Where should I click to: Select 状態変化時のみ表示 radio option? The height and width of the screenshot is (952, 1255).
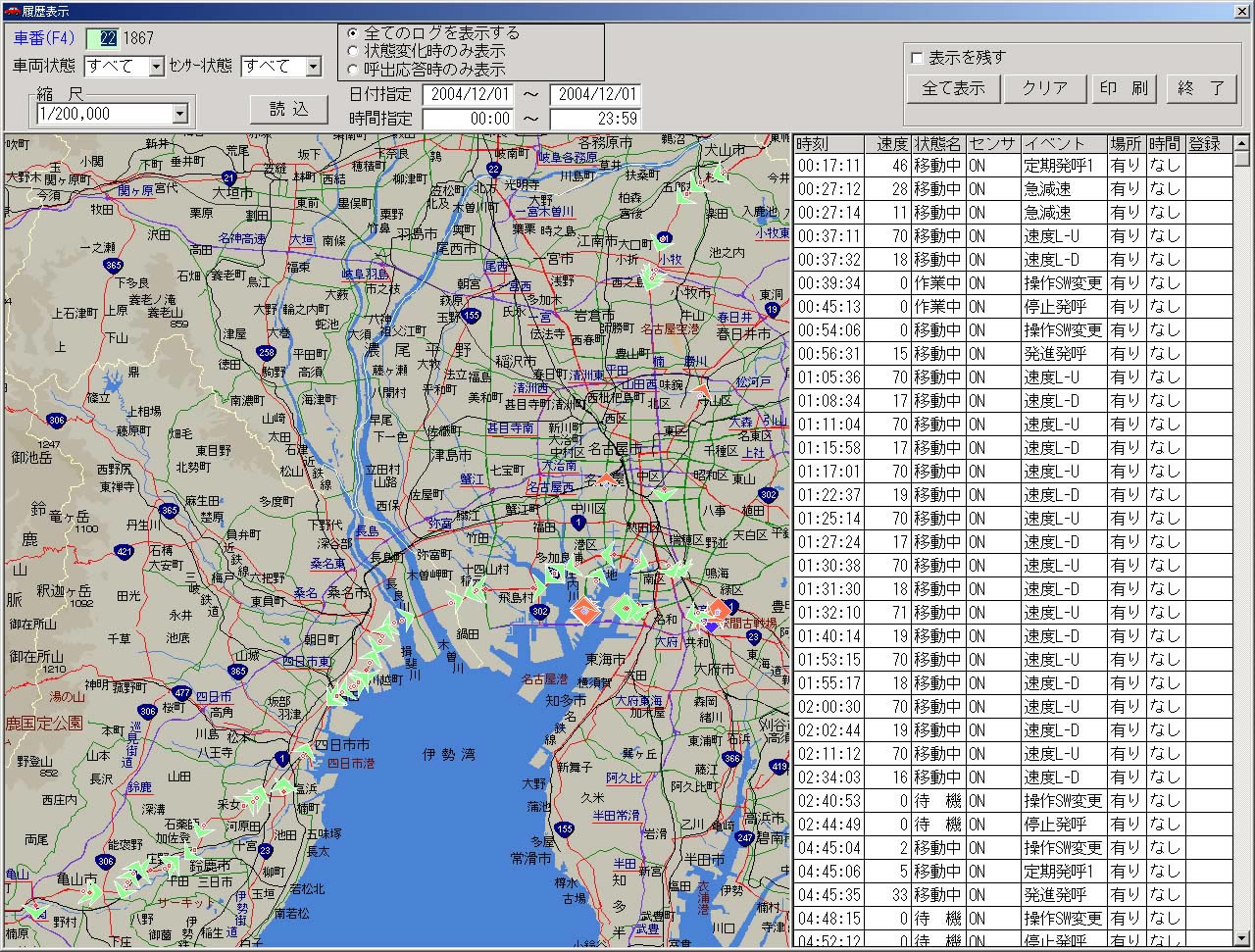coord(353,51)
